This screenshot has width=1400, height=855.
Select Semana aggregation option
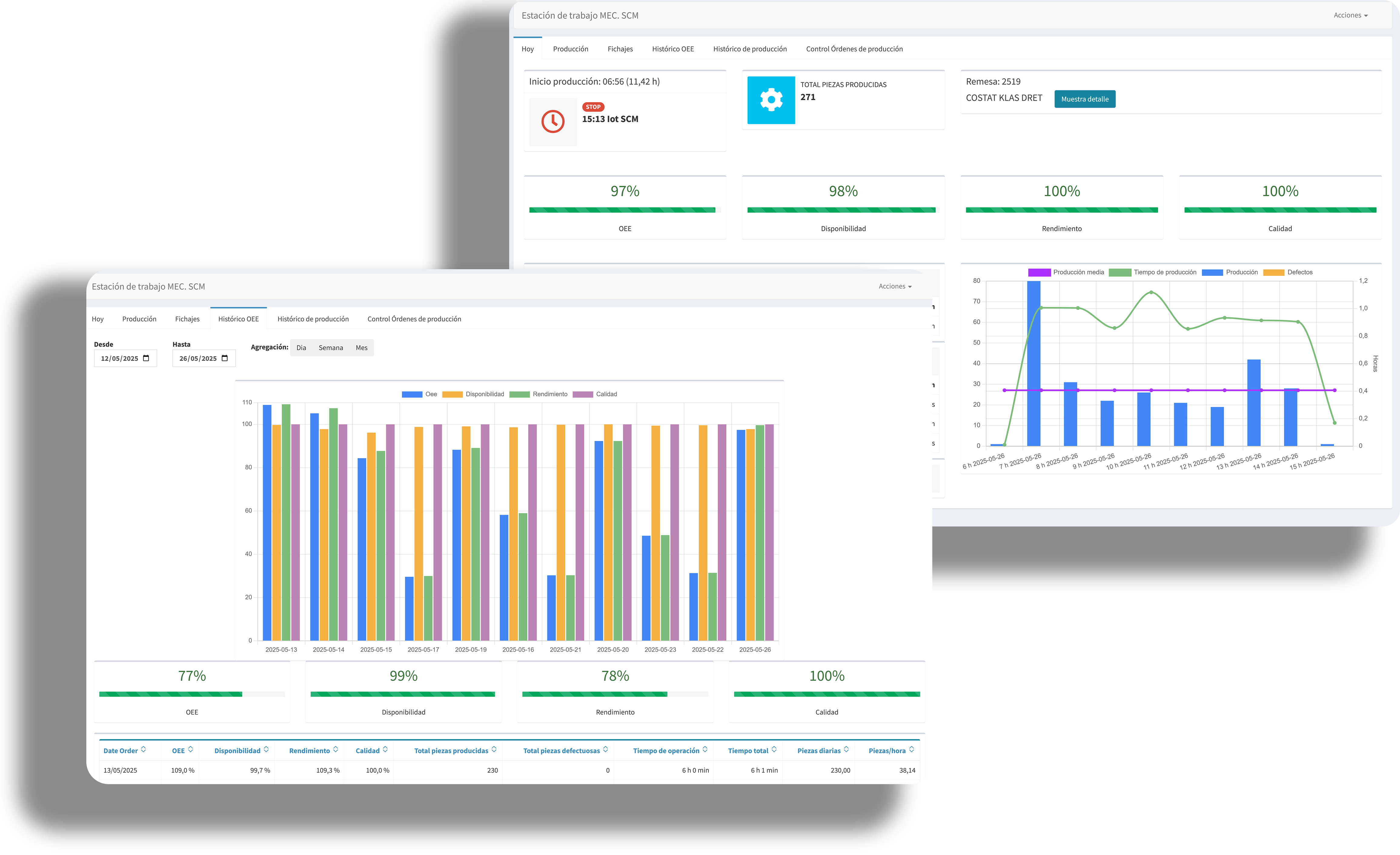pyautogui.click(x=331, y=348)
